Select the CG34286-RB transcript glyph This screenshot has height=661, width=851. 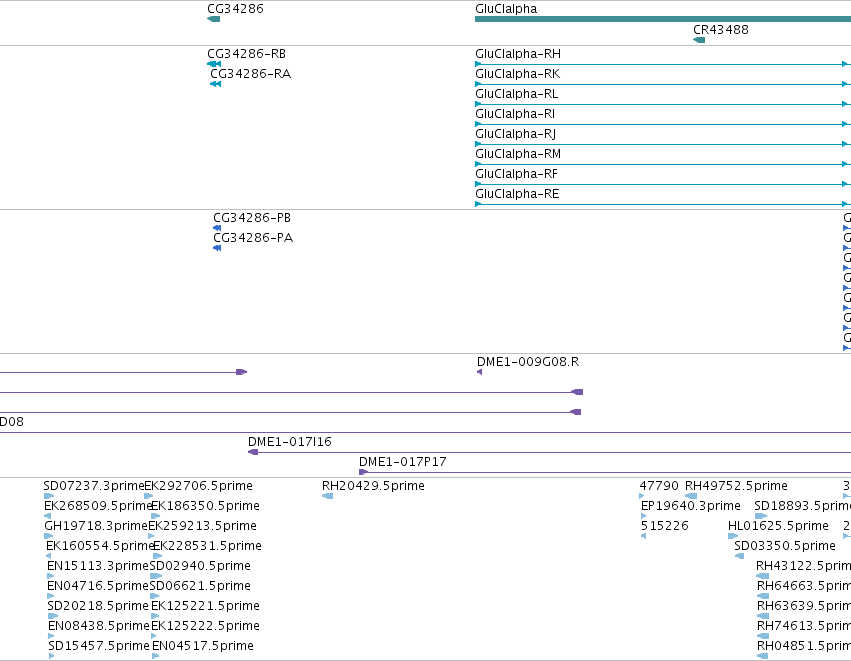point(214,64)
